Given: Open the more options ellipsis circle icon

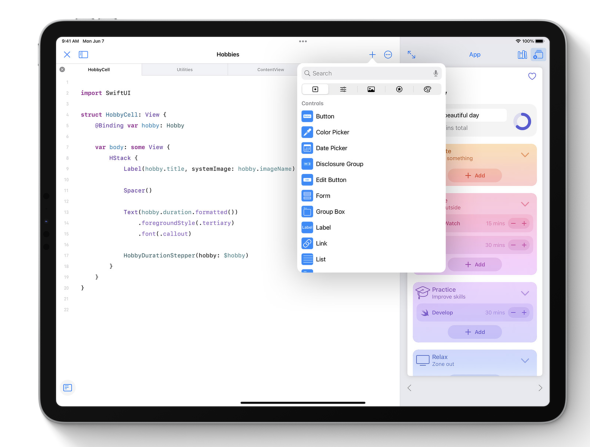Looking at the screenshot, I should click(x=388, y=55).
